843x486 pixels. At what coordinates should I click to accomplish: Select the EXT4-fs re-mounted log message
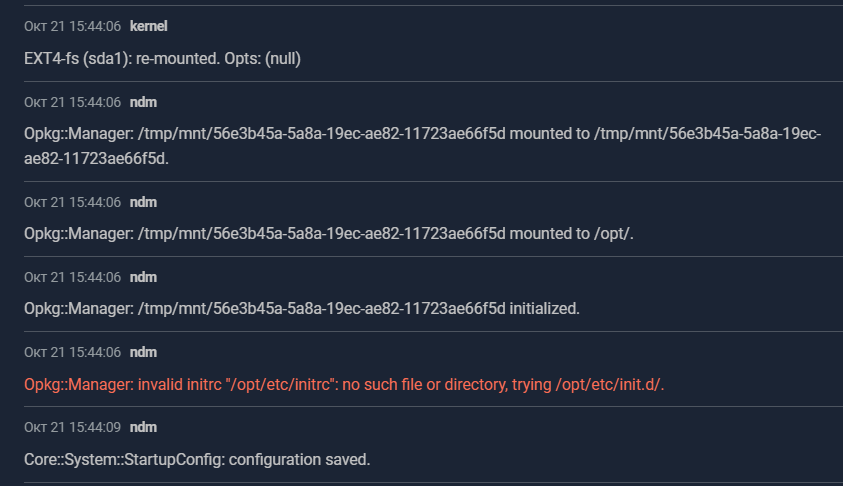coord(162,58)
